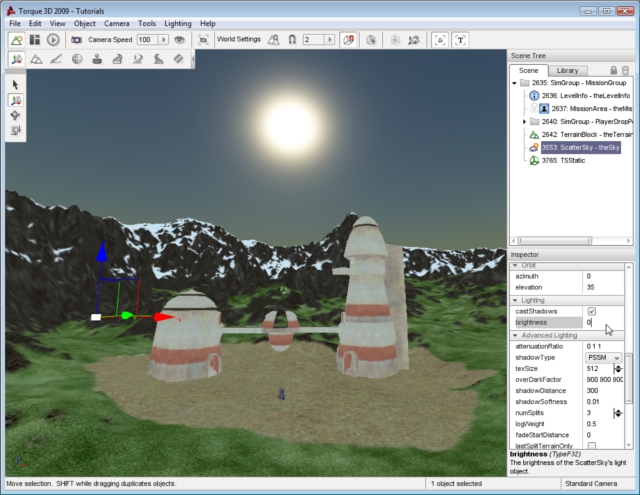
Task: Click the World Editor icon in the toolbar
Action: [x=17, y=40]
